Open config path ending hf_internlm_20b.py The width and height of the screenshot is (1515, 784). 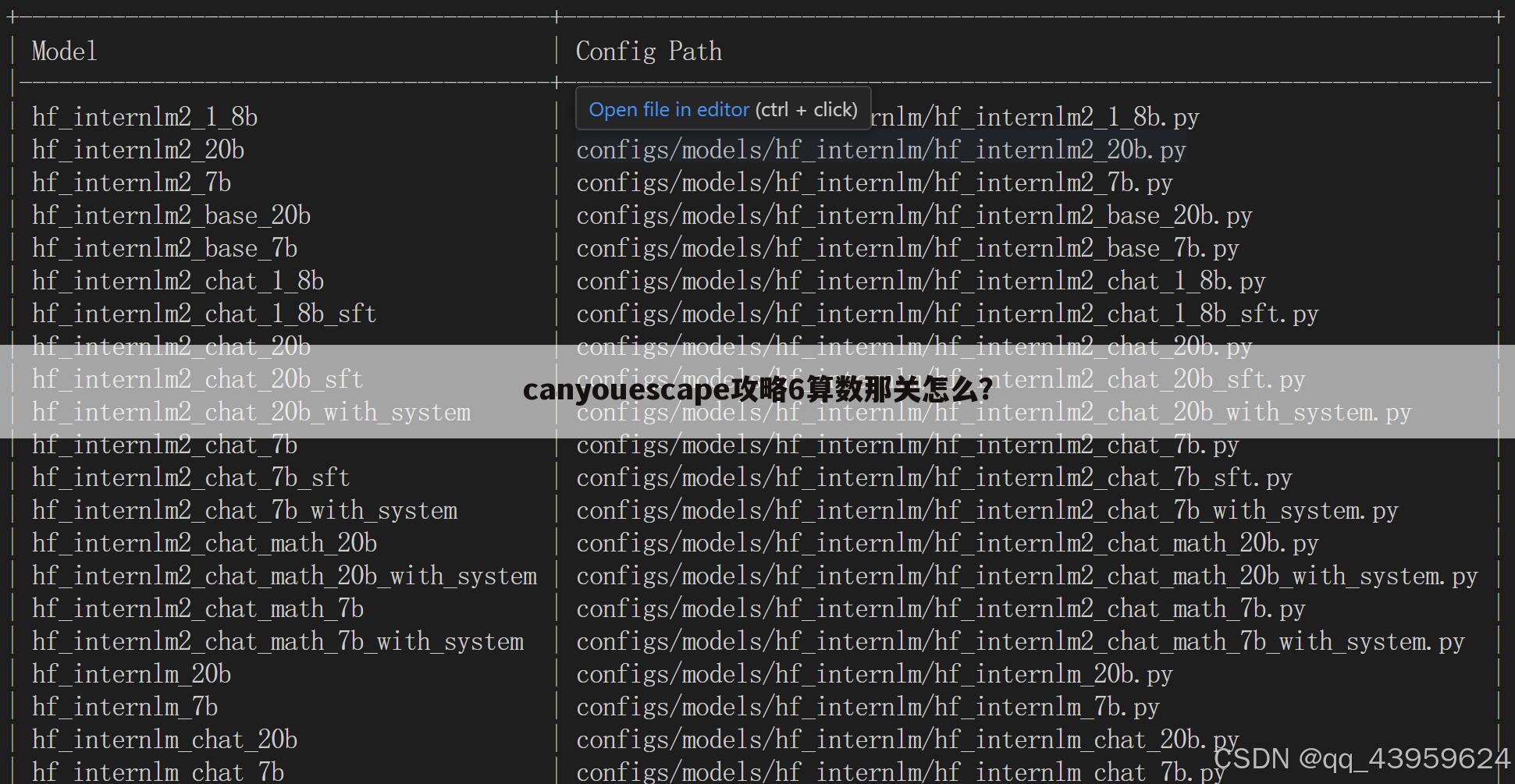874,674
